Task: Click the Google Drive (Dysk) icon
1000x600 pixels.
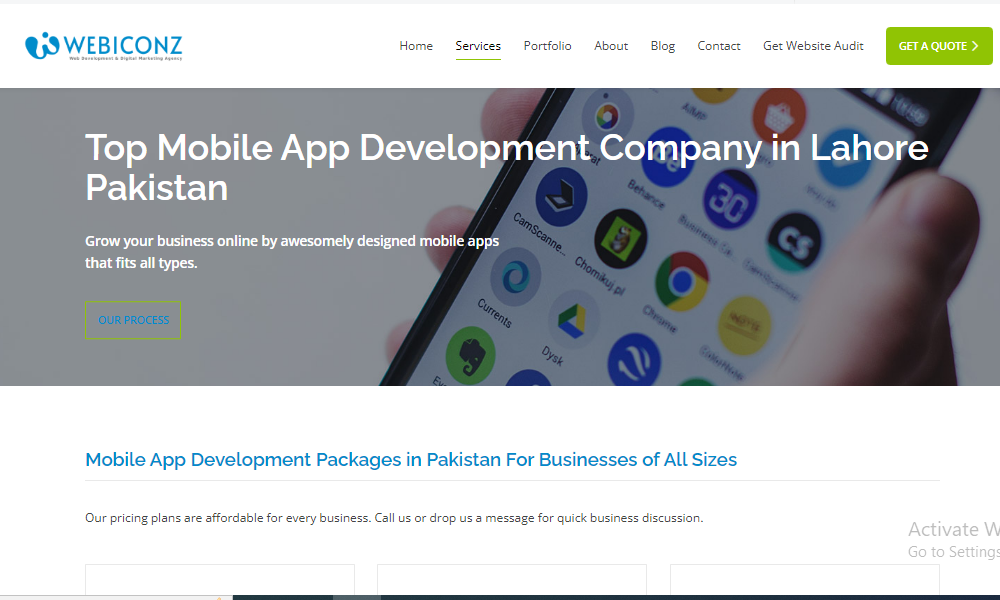Action: [x=575, y=319]
